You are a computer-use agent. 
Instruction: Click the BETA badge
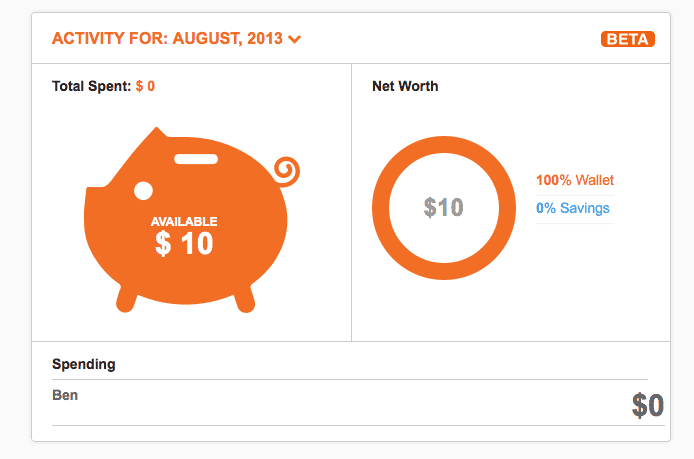628,39
